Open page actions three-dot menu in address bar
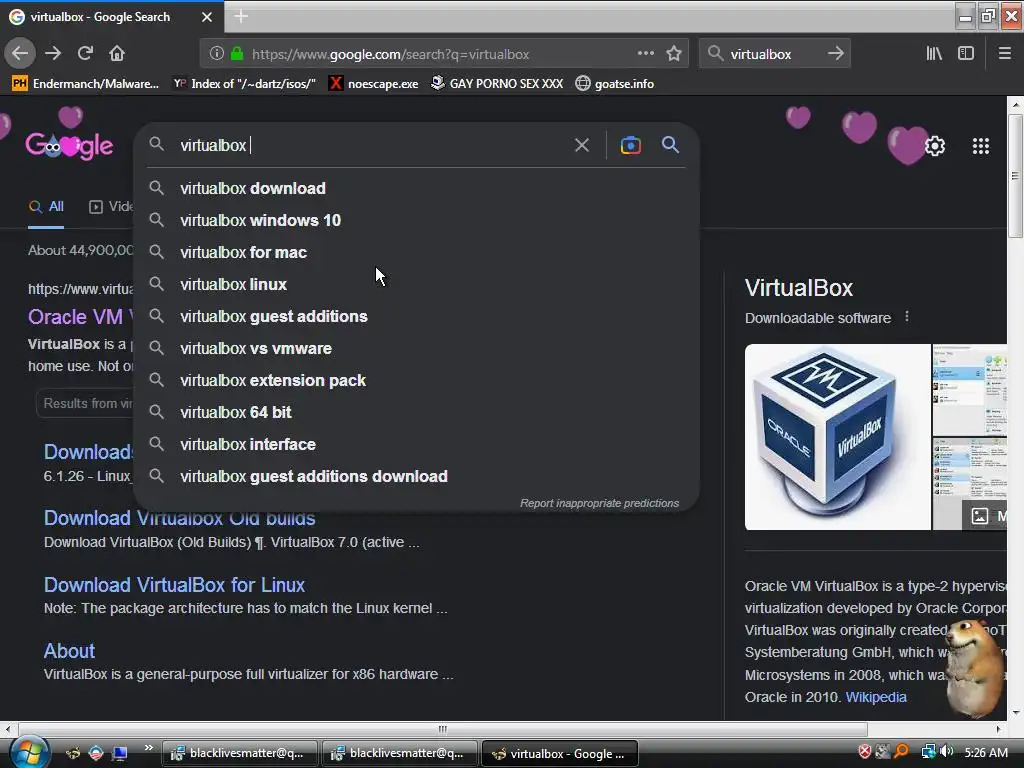1024x768 pixels. click(x=645, y=54)
